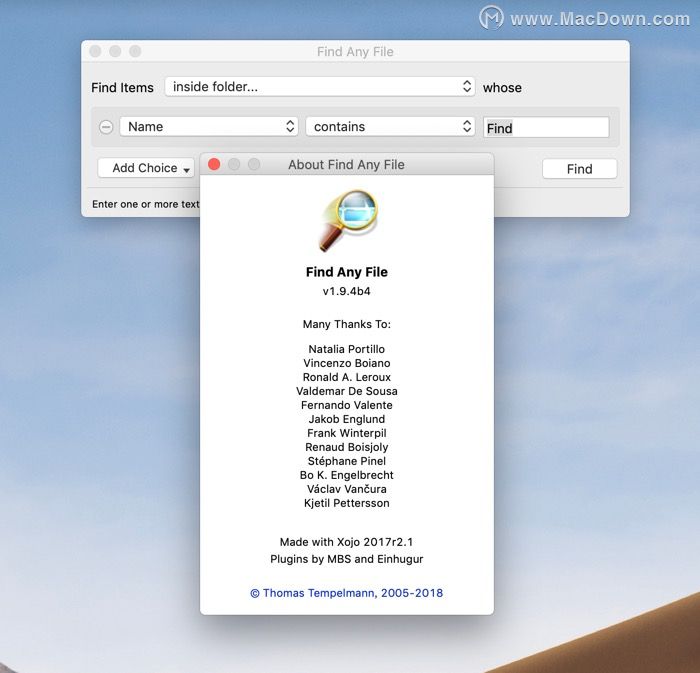Screen dimensions: 700x673
Task: Click the name Jakob Englund
Action: click(x=346, y=419)
